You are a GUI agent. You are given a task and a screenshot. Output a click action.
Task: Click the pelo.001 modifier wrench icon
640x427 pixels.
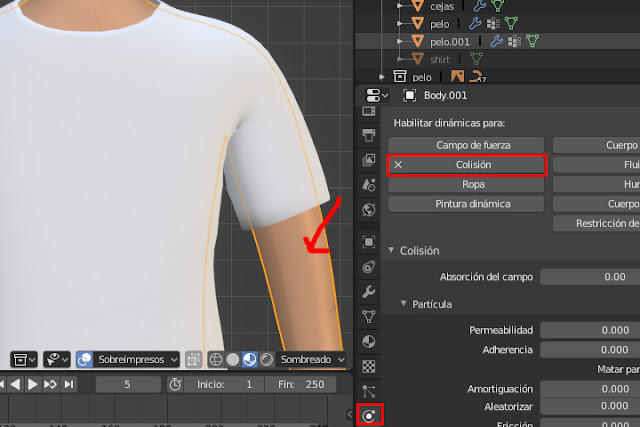click(x=496, y=41)
